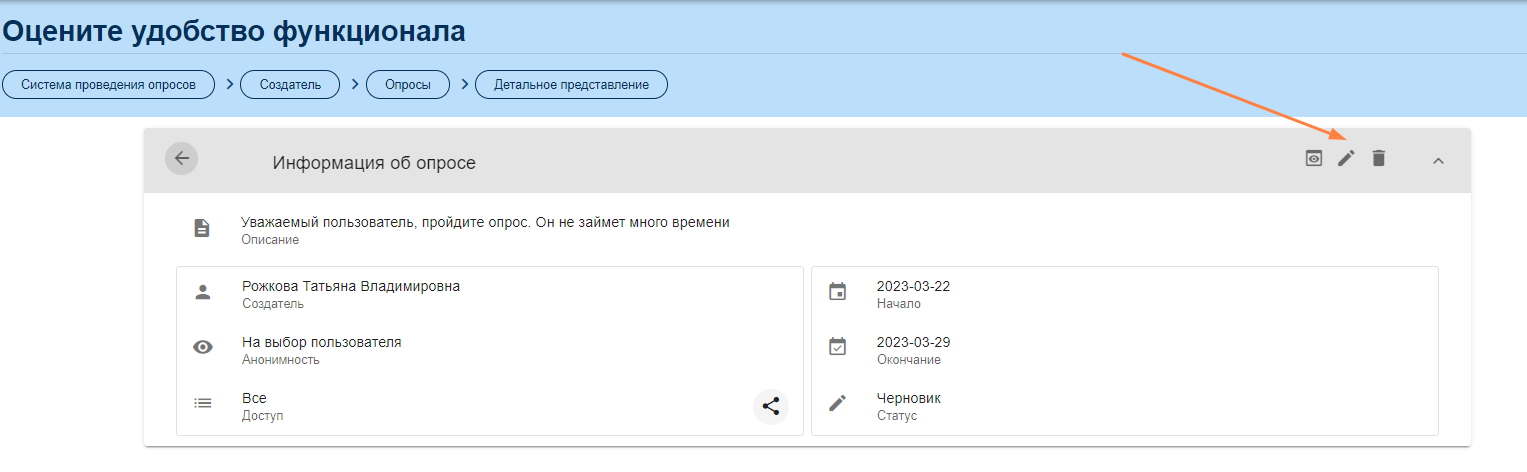The height and width of the screenshot is (472, 1527).
Task: Click the anonymity eye icon
Action: [x=203, y=348]
